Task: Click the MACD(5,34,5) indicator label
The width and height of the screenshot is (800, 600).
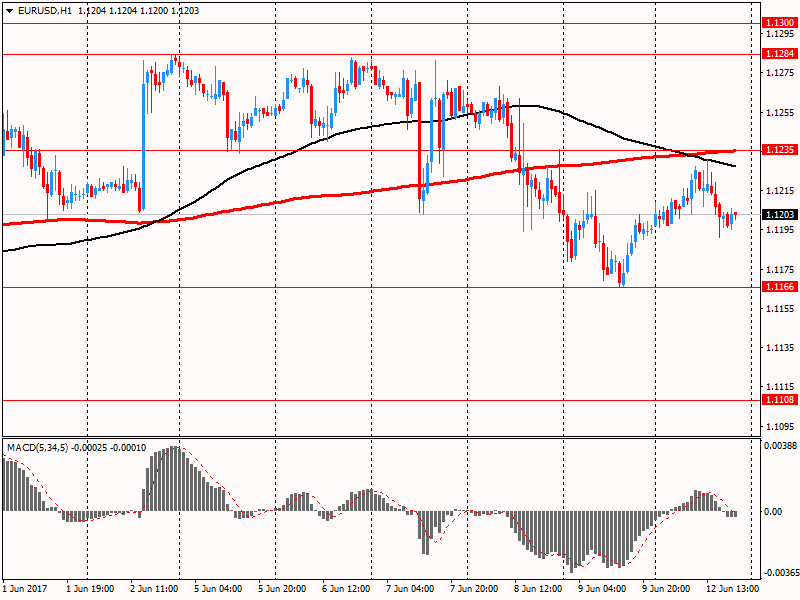Action: coord(37,448)
